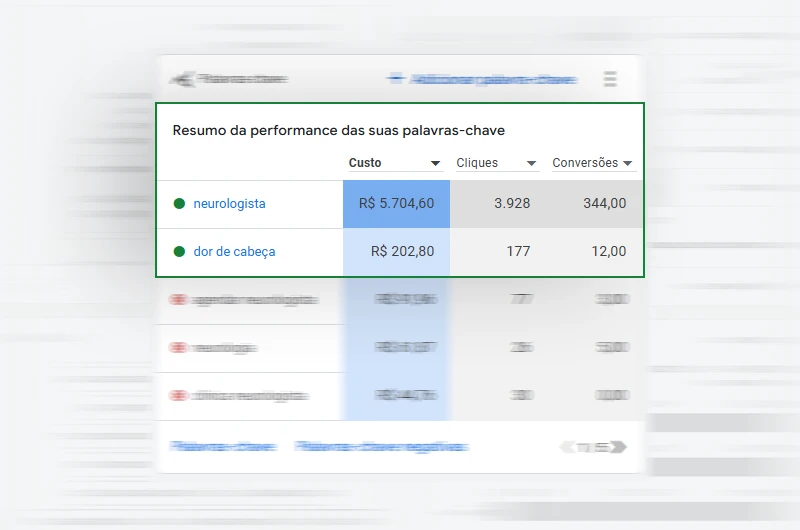Screen dimensions: 800x530
Task: Click the red status dot in the fourth row
Action: 180,348
